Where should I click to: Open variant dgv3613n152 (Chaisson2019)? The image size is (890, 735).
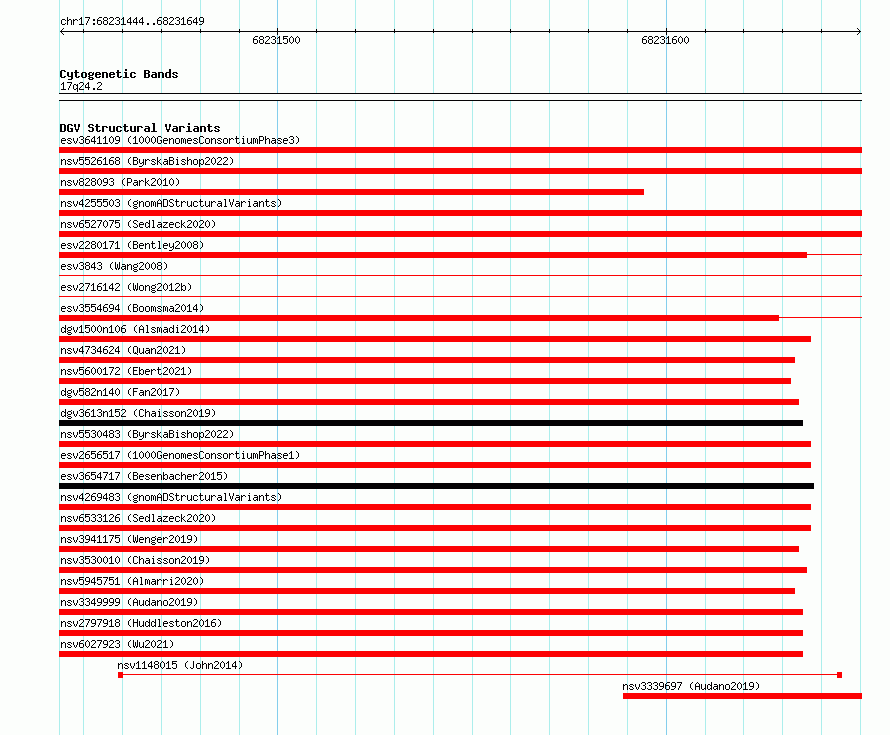tap(138, 413)
